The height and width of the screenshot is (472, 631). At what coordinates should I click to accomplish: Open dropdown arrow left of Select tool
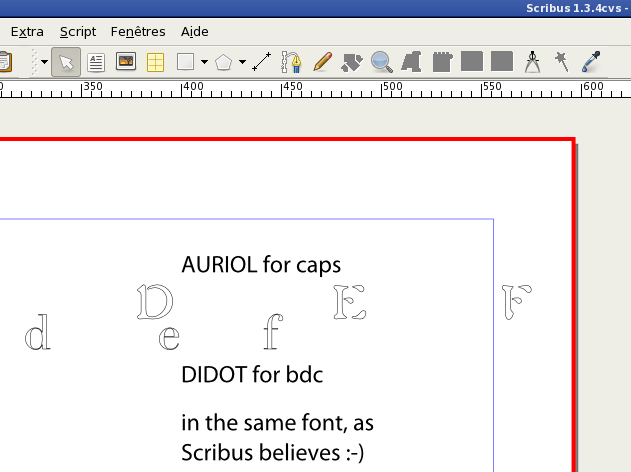click(x=44, y=62)
